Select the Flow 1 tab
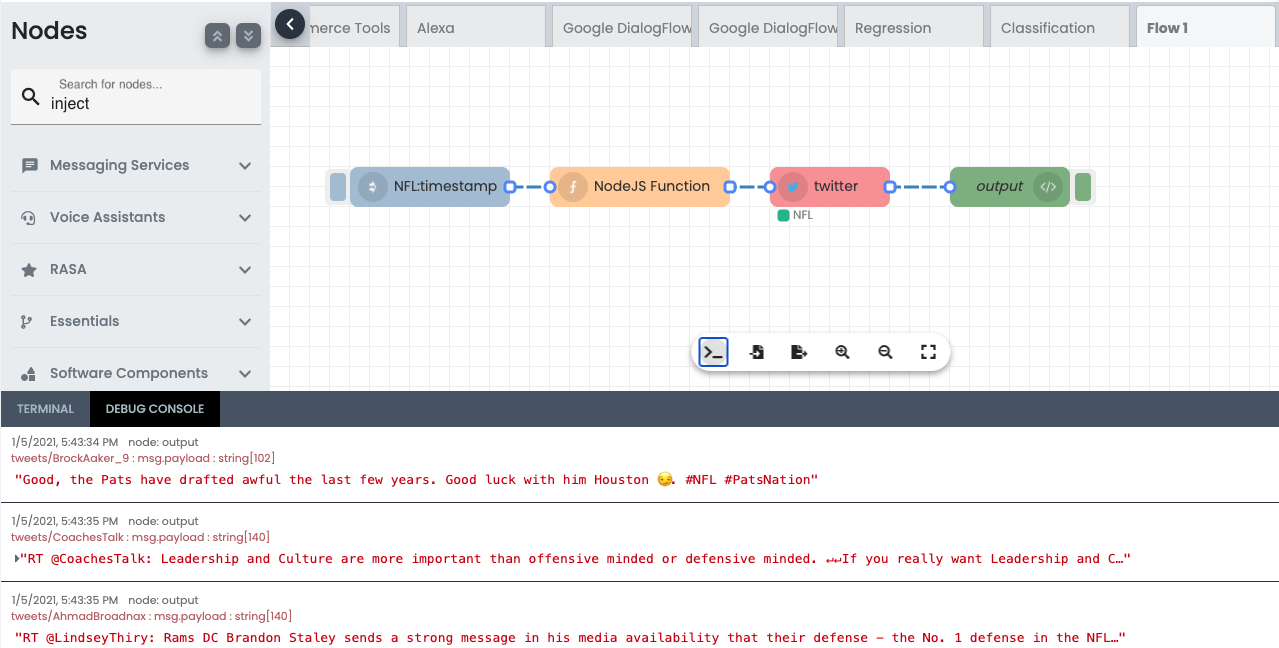 (x=1205, y=27)
